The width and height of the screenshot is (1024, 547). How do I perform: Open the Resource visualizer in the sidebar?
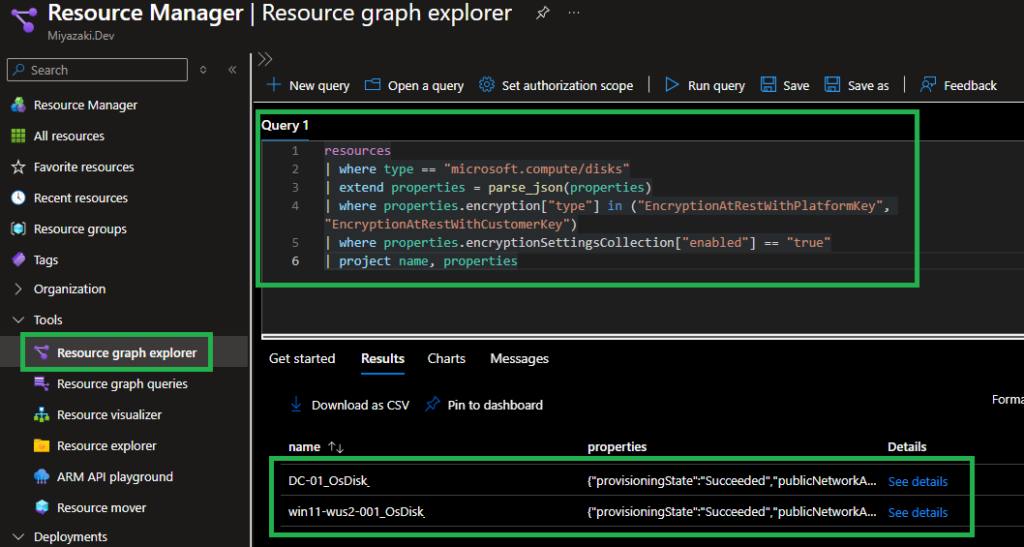109,415
